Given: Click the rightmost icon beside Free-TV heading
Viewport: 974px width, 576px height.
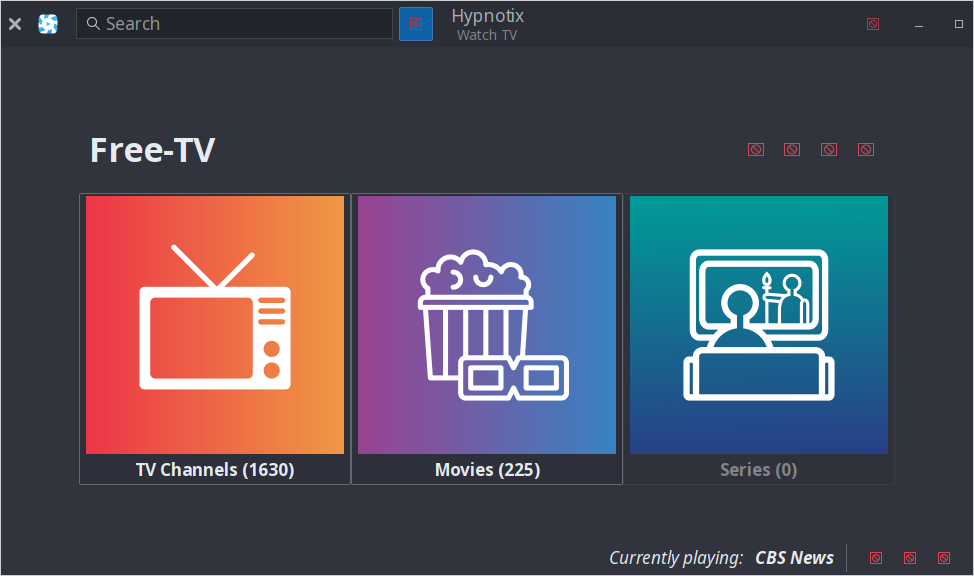Looking at the screenshot, I should coord(866,149).
